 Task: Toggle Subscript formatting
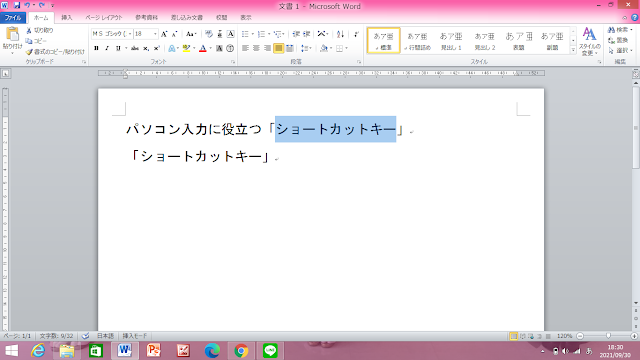pos(146,48)
